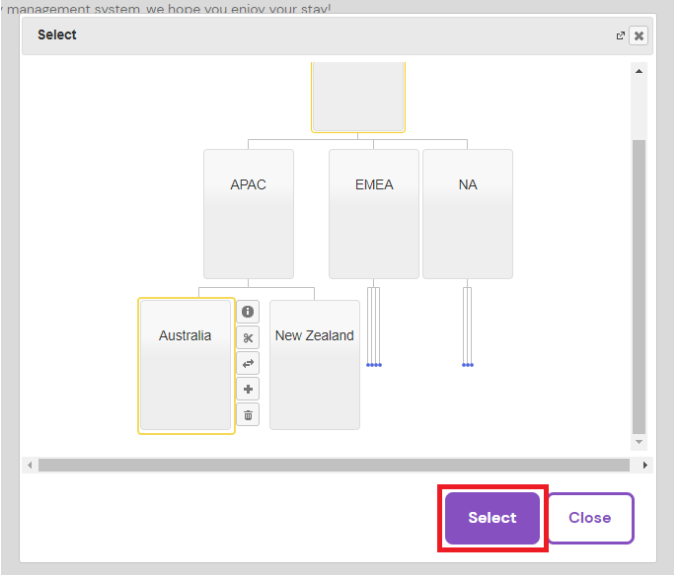Select the root node at the top
674x575 pixels.
[x=358, y=97]
